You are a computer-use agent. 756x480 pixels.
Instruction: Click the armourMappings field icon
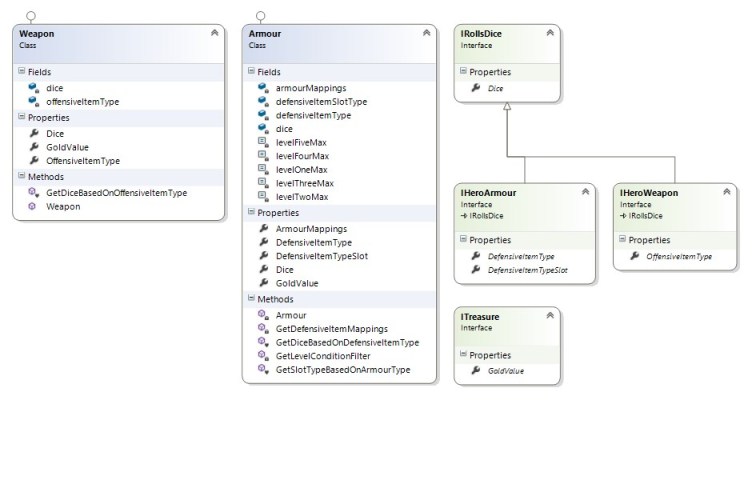(261, 88)
